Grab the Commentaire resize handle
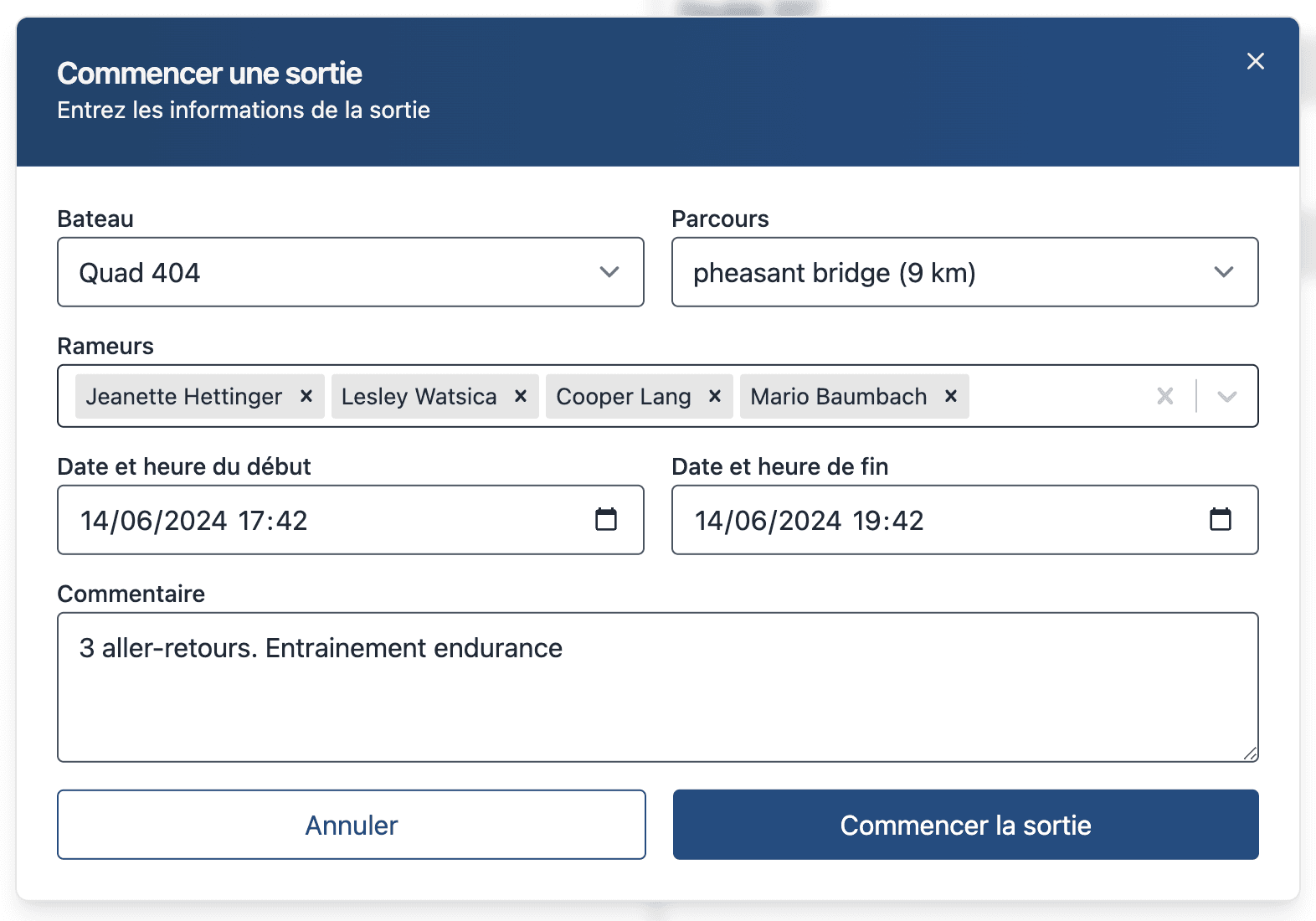Image resolution: width=1316 pixels, height=921 pixels. click(1250, 754)
